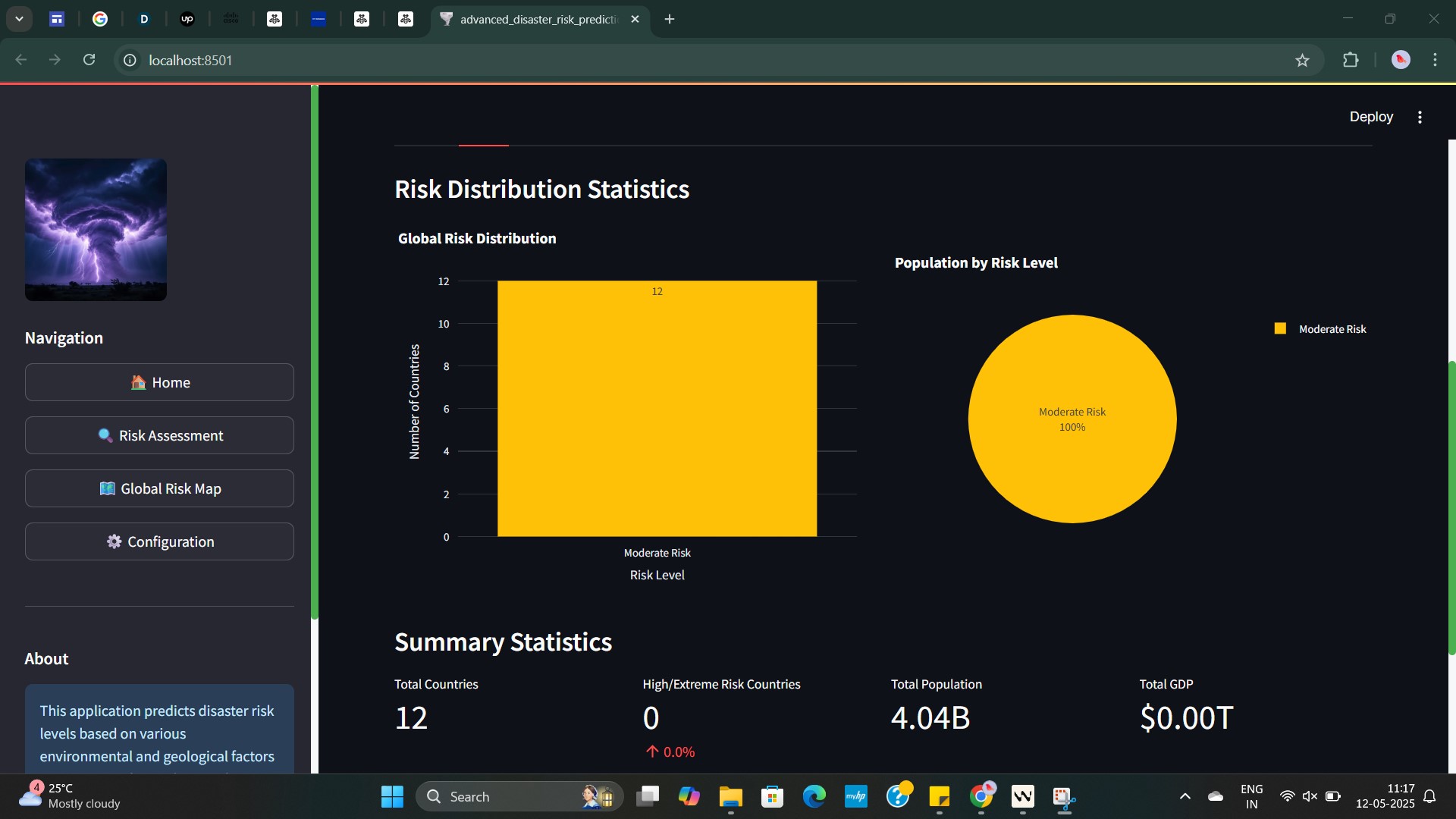Open Chrome kebab menu icon

[1435, 60]
